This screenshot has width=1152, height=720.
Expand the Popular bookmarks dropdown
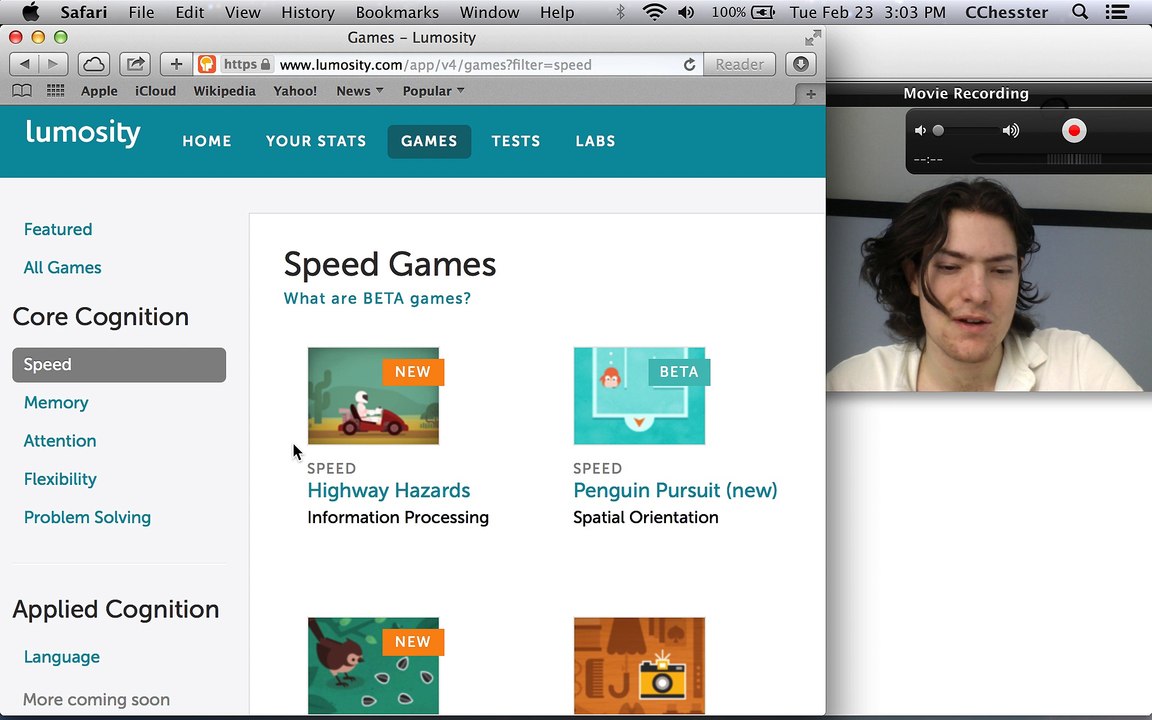[x=433, y=90]
